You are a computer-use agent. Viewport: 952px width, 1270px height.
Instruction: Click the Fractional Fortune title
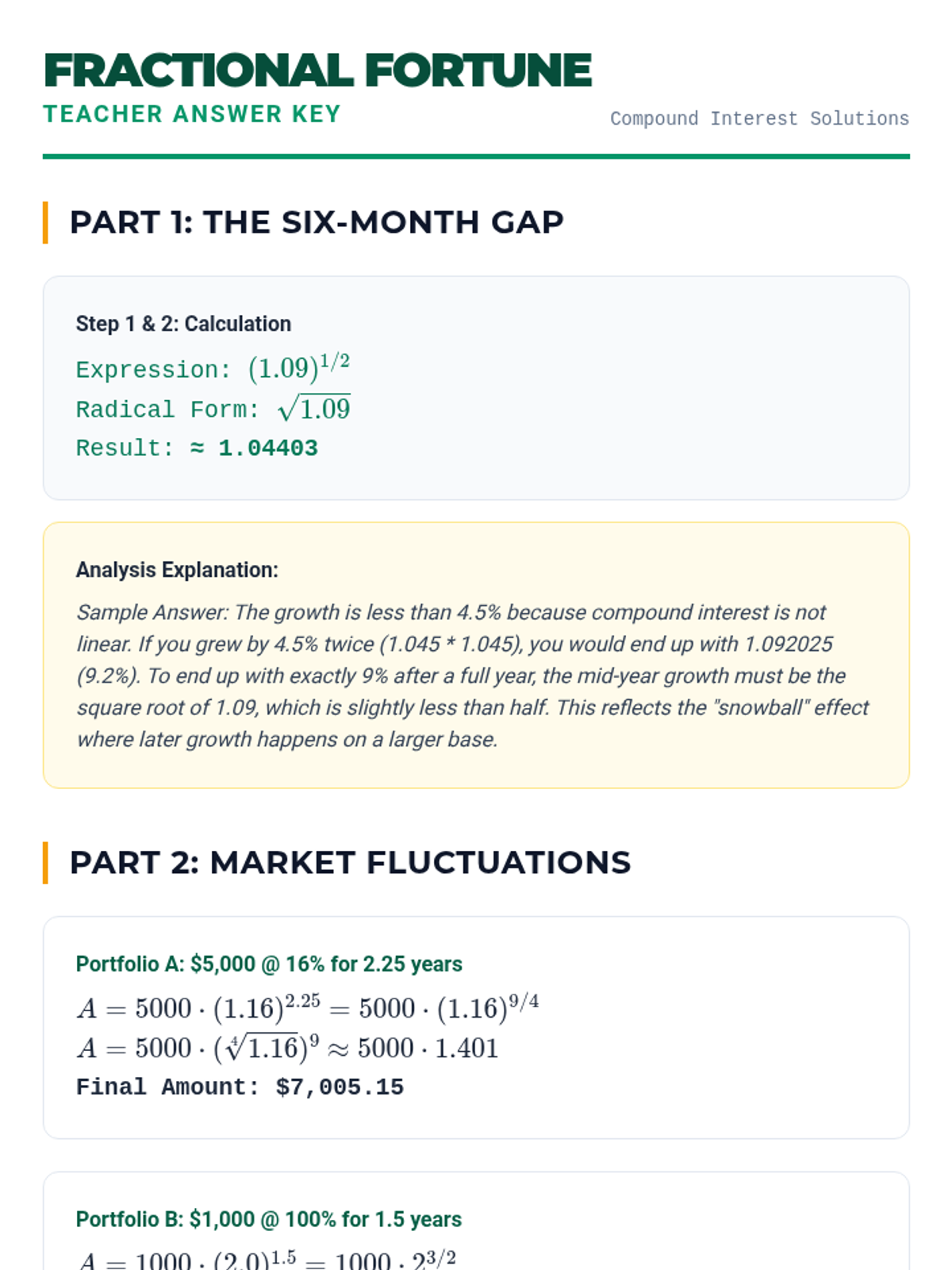pos(317,70)
